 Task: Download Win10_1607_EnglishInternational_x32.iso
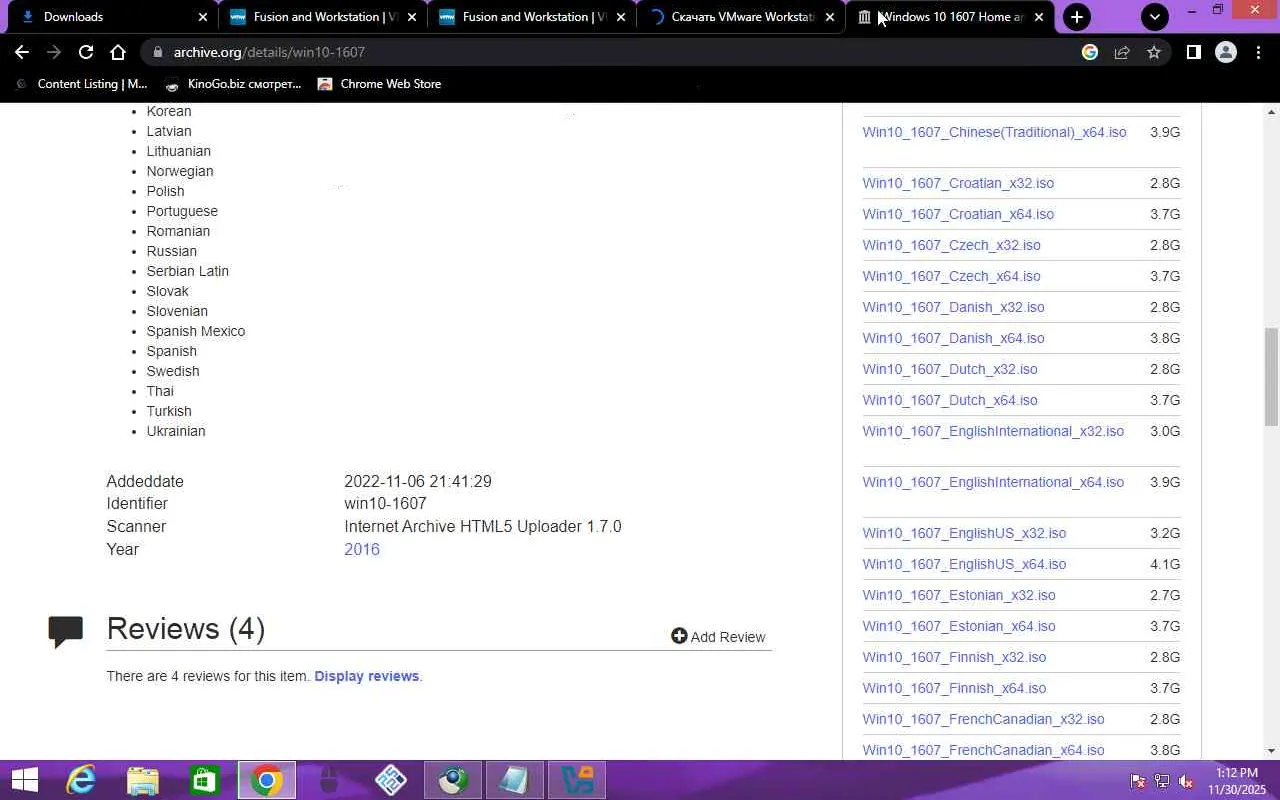point(993,431)
